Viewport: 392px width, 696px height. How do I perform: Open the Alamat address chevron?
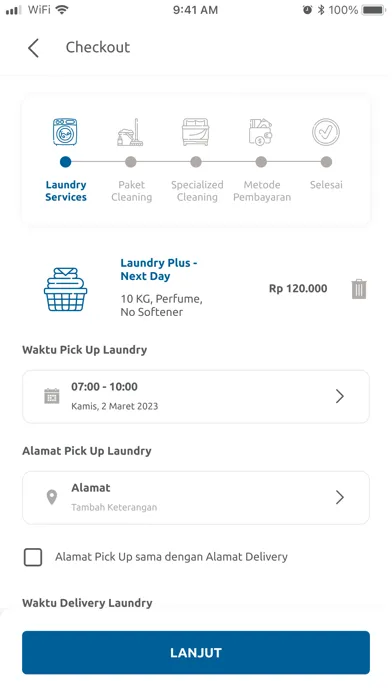340,498
